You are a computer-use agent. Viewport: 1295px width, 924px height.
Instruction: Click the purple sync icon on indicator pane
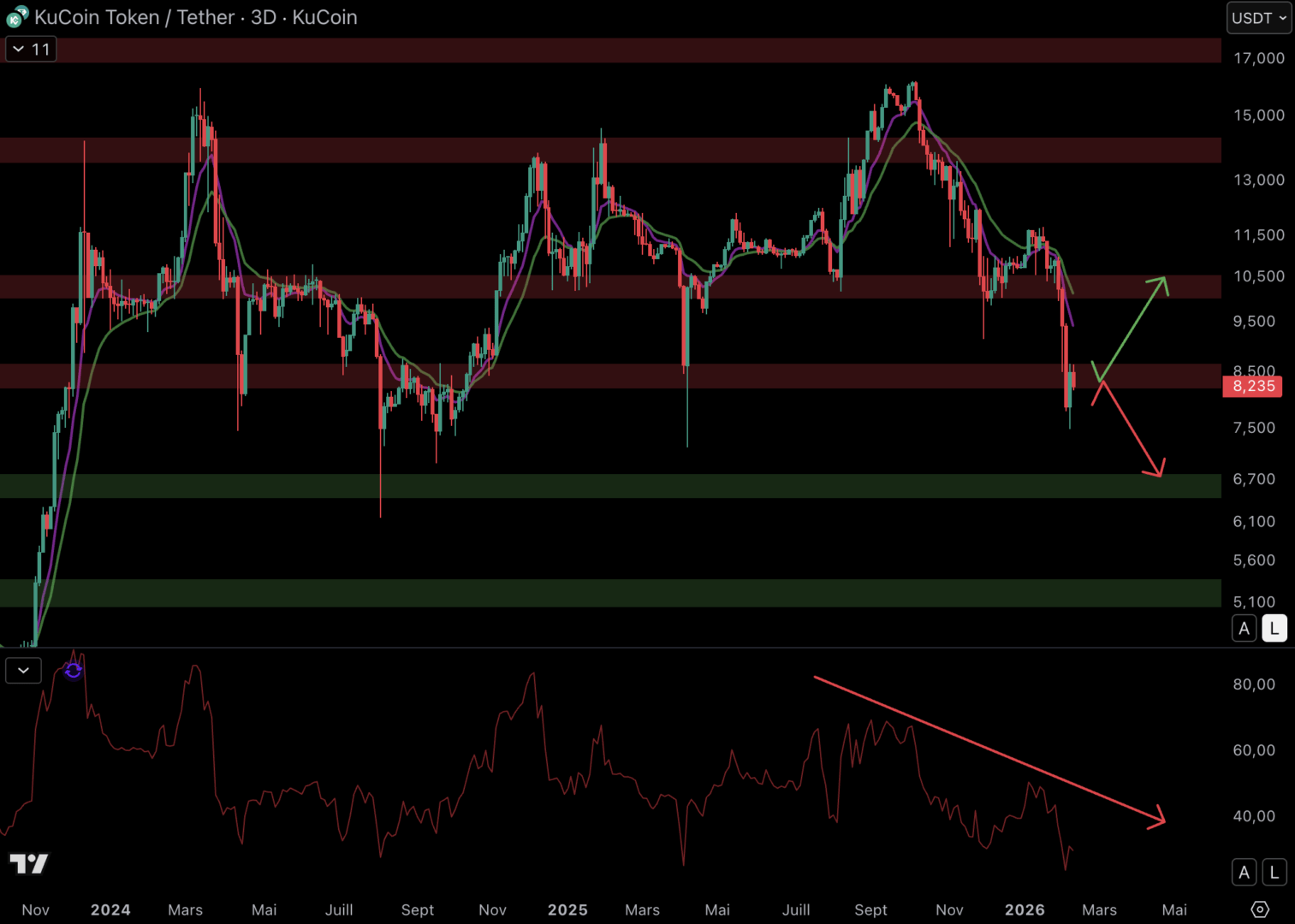coord(74,671)
